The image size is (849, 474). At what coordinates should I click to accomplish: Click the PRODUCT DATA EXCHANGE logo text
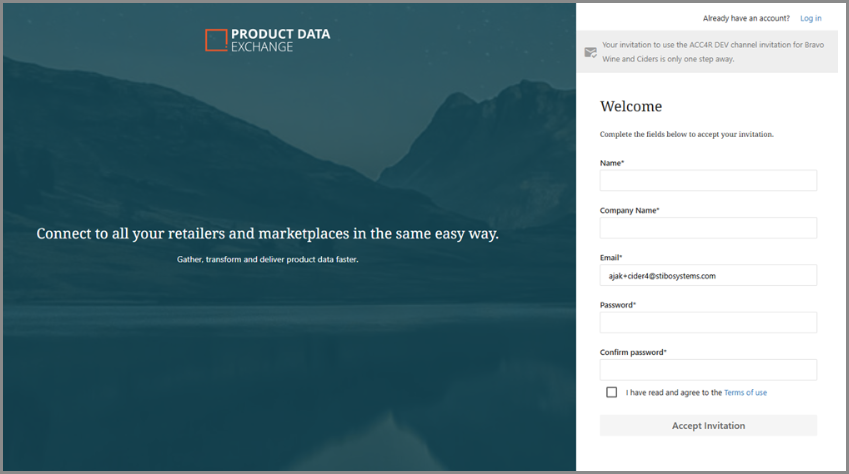(280, 40)
